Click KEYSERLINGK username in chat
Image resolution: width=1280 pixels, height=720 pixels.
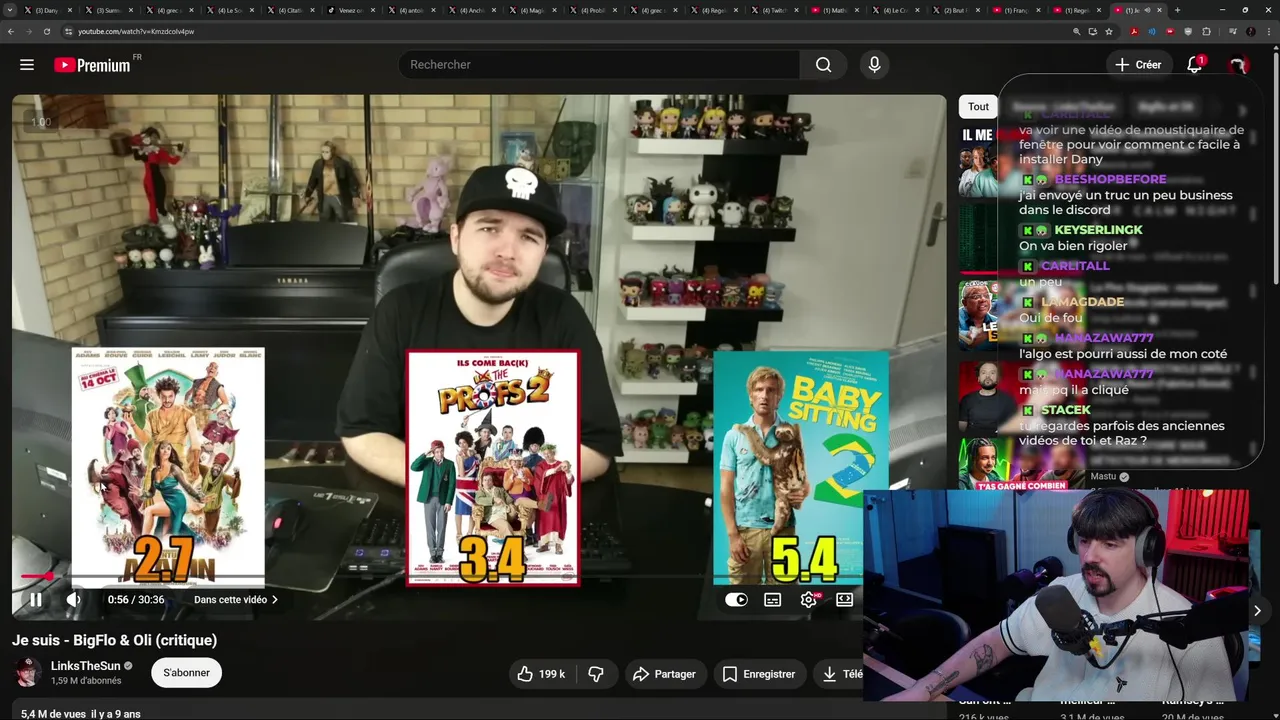1098,230
